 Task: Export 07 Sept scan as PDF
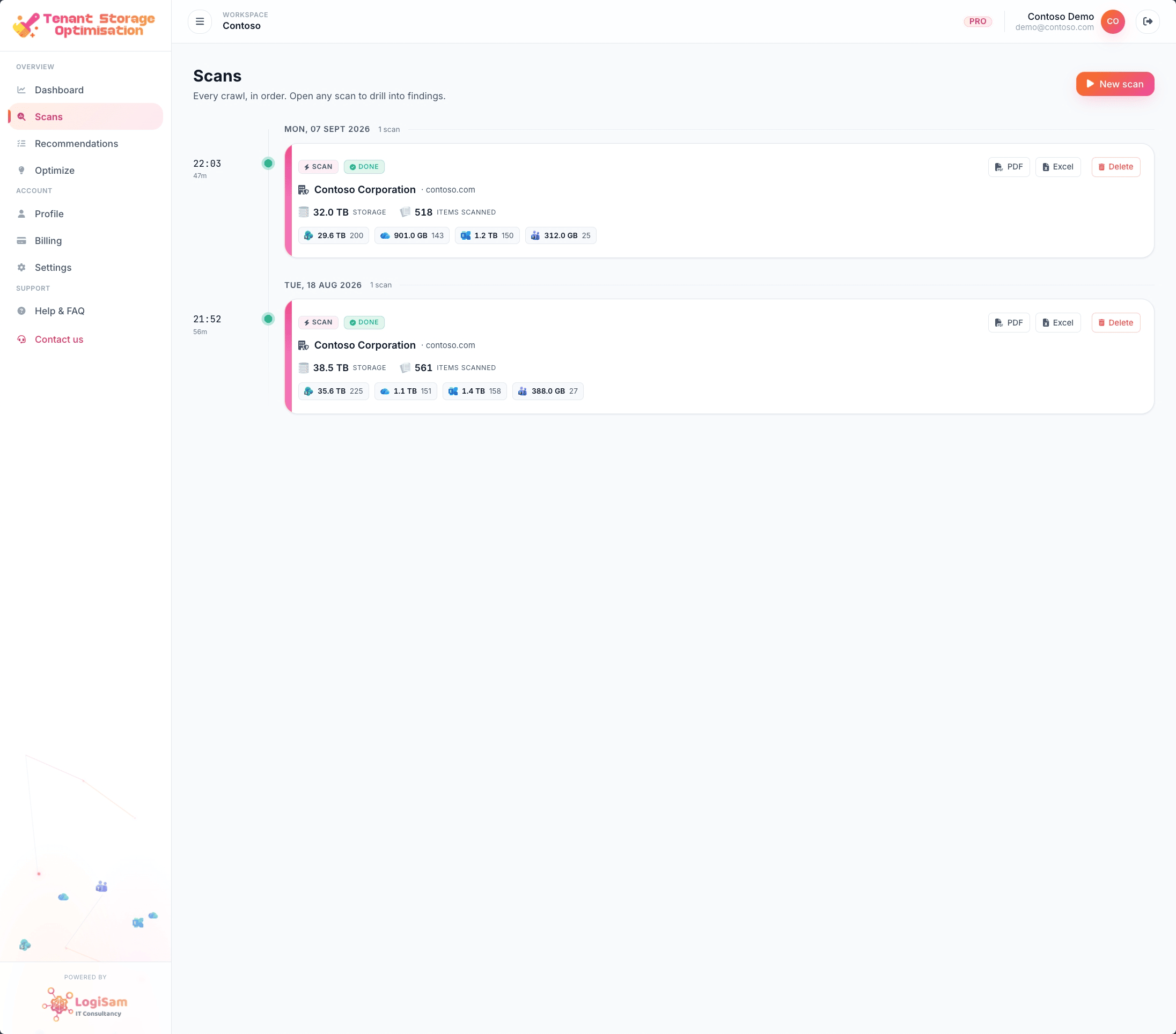click(1009, 167)
